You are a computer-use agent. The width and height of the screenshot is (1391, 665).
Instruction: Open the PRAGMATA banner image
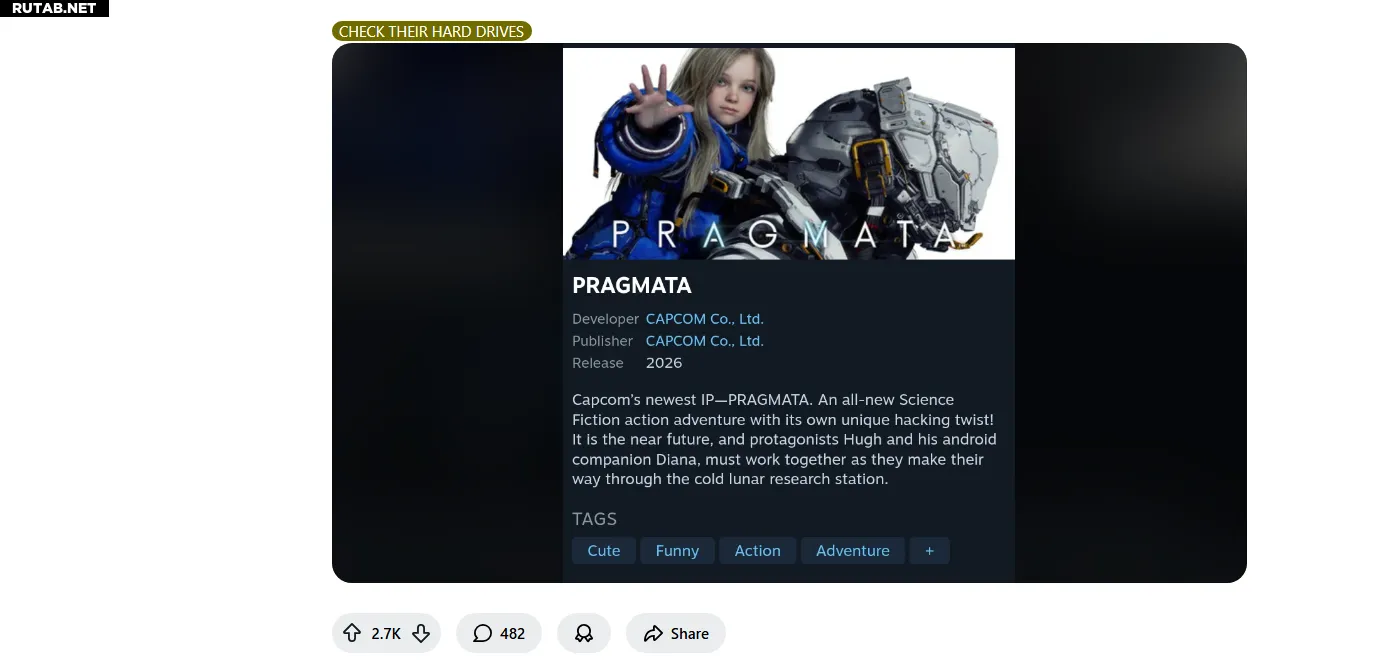click(x=789, y=153)
